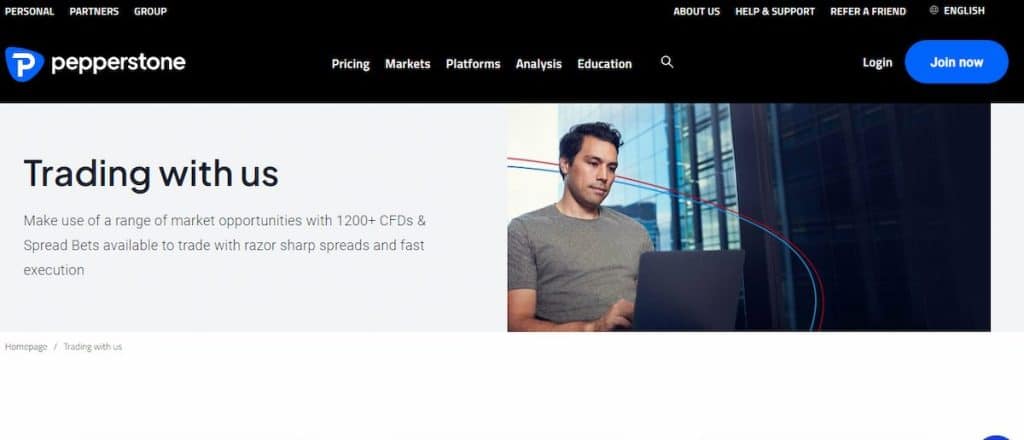The height and width of the screenshot is (440, 1024).
Task: Expand the Education navigation item
Action: (x=605, y=64)
